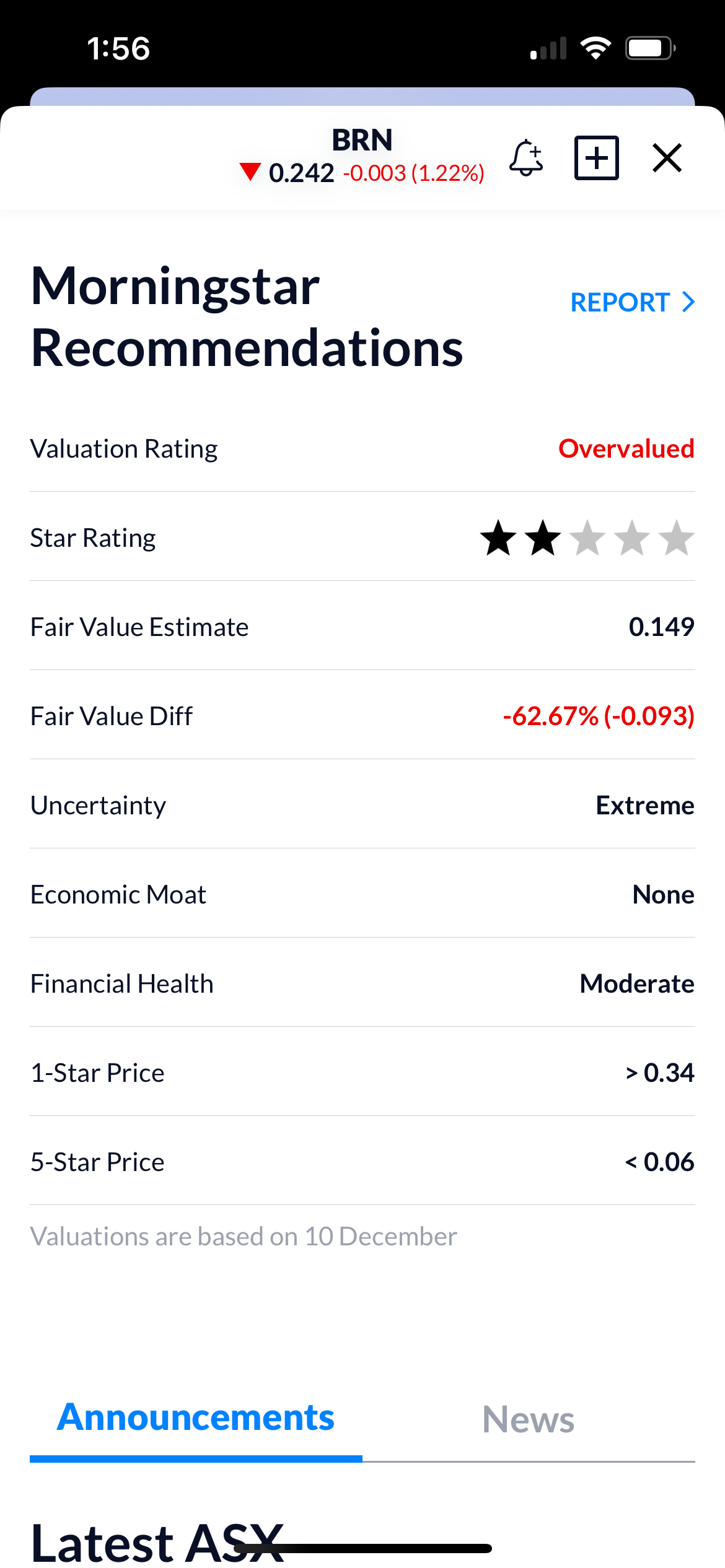
Task: Tap the two-star Star Rating display
Action: pos(586,538)
